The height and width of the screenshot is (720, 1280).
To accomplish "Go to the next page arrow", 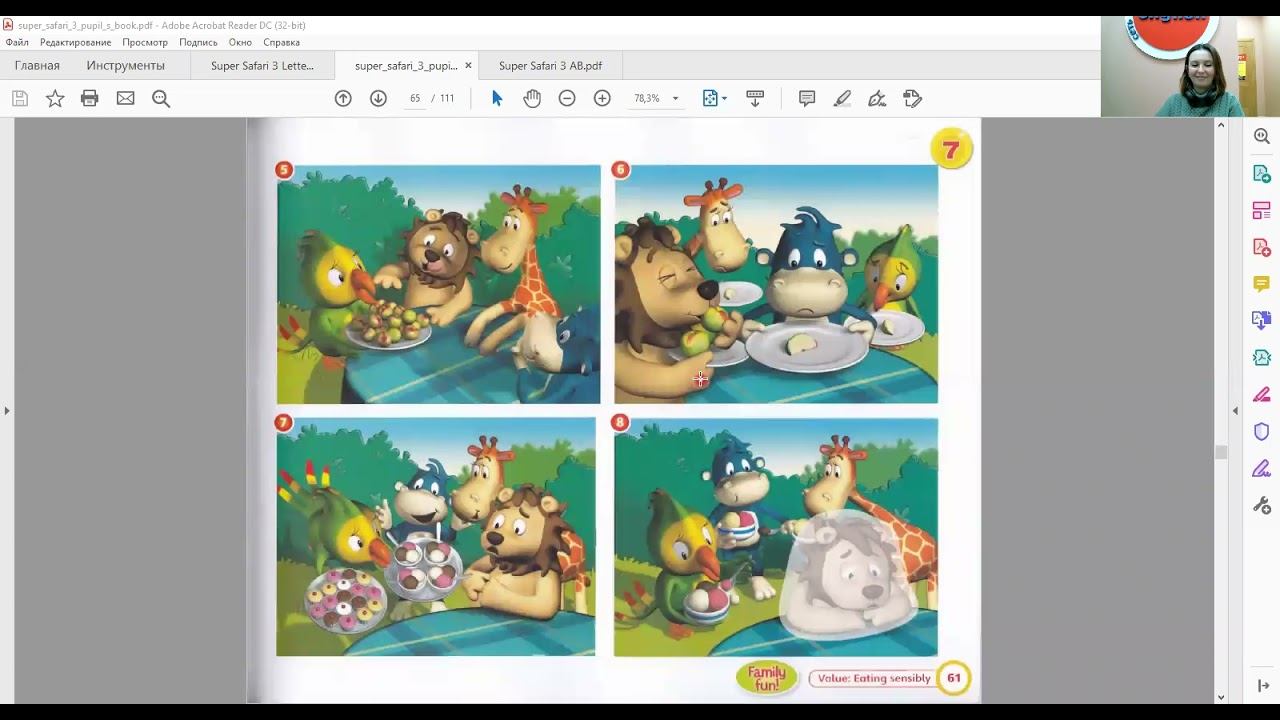I will click(x=378, y=98).
